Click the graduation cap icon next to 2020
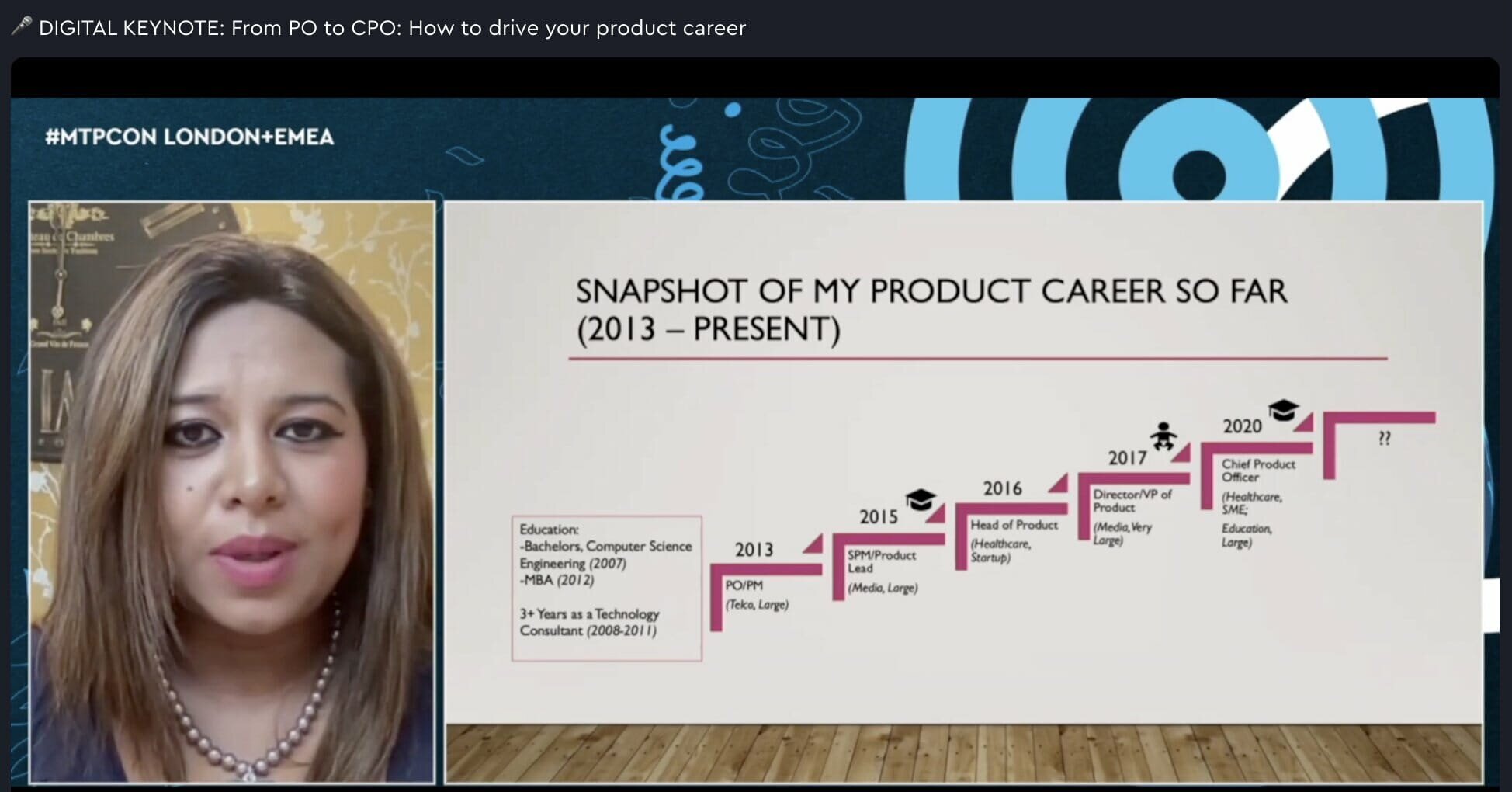Screen dimensions: 1512x792 1283,409
